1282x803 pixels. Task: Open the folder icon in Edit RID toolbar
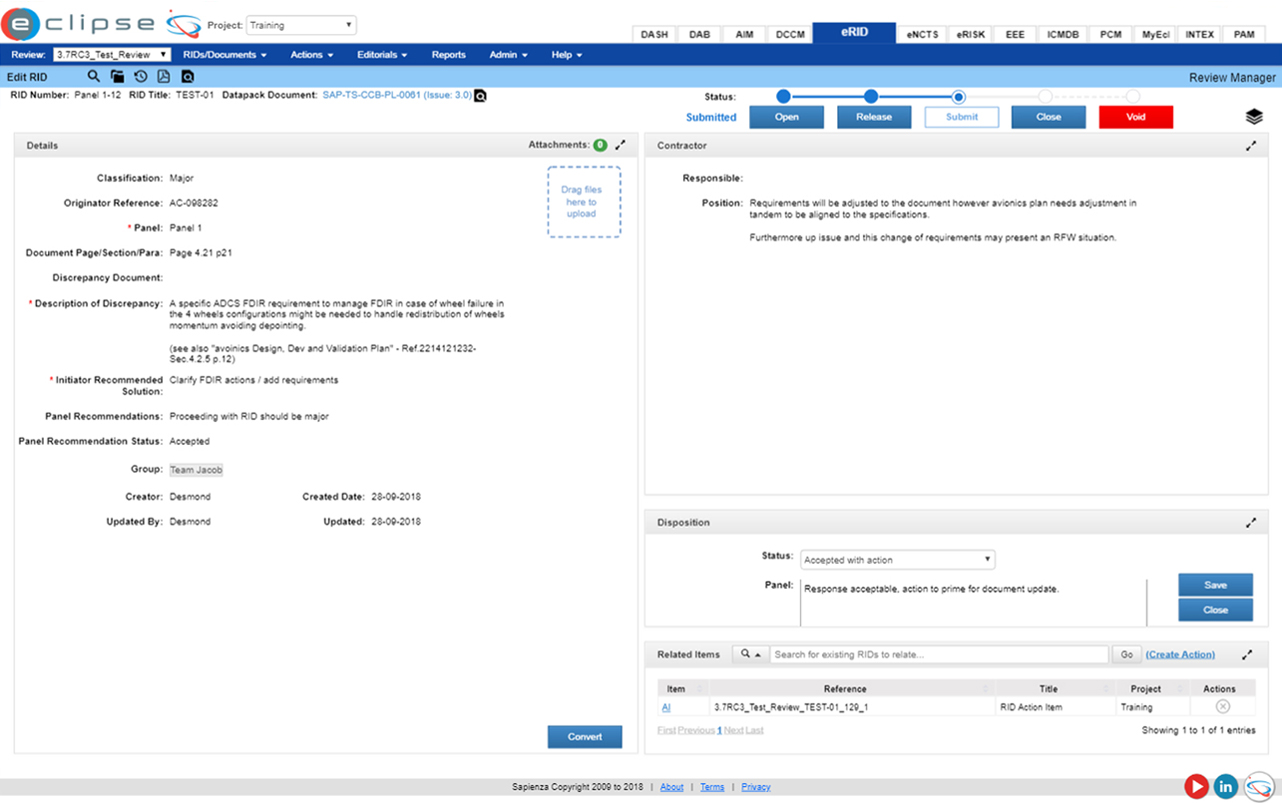tap(117, 76)
